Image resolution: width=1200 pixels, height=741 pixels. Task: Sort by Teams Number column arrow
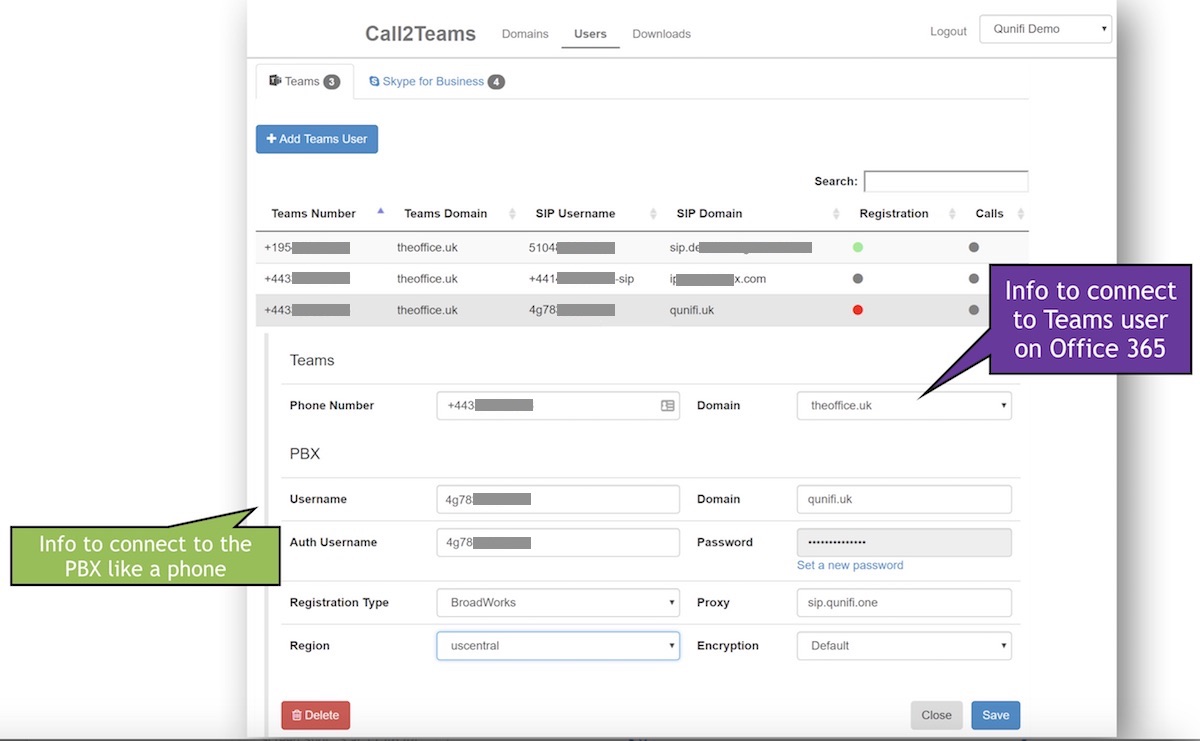pyautogui.click(x=380, y=212)
